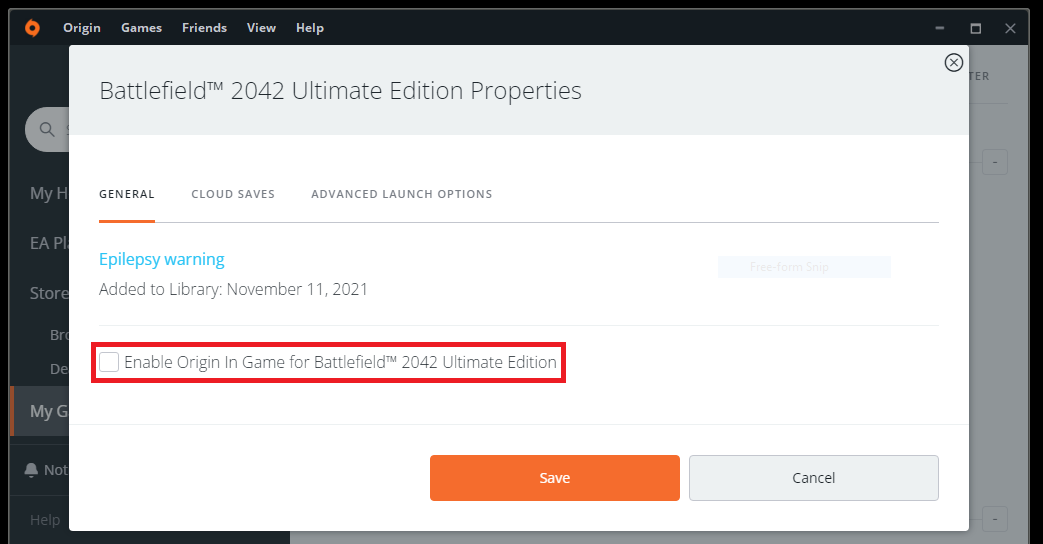Minimize the Origin window
The image size is (1043, 544).
pos(941,28)
